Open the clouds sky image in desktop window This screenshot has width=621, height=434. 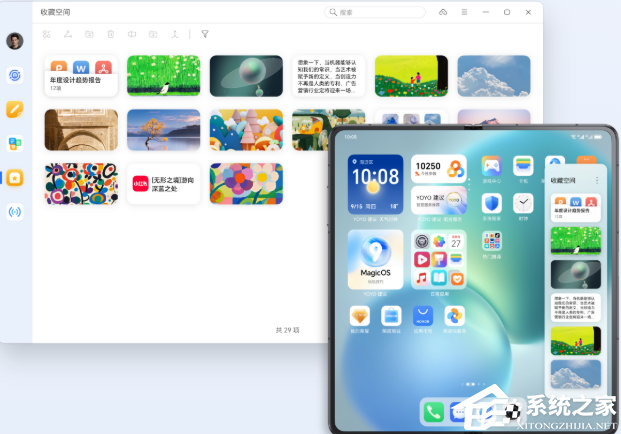pos(494,76)
